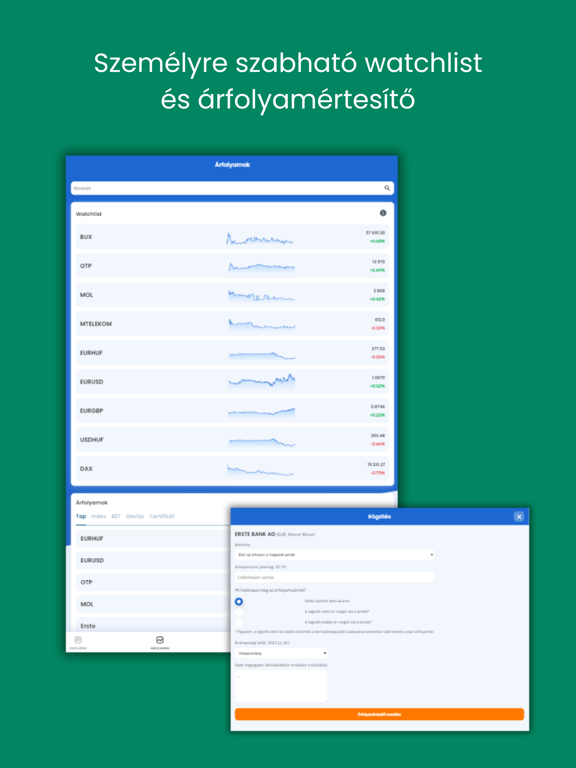The width and height of the screenshot is (576, 768).
Task: Open the USDHUF watchlist row
Action: click(x=232, y=439)
